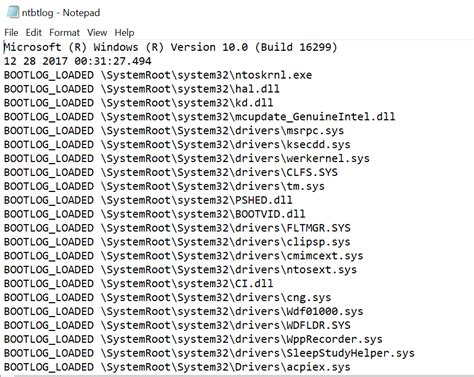
Task: Click the Wdf01000.sys log line
Action: pos(183,311)
